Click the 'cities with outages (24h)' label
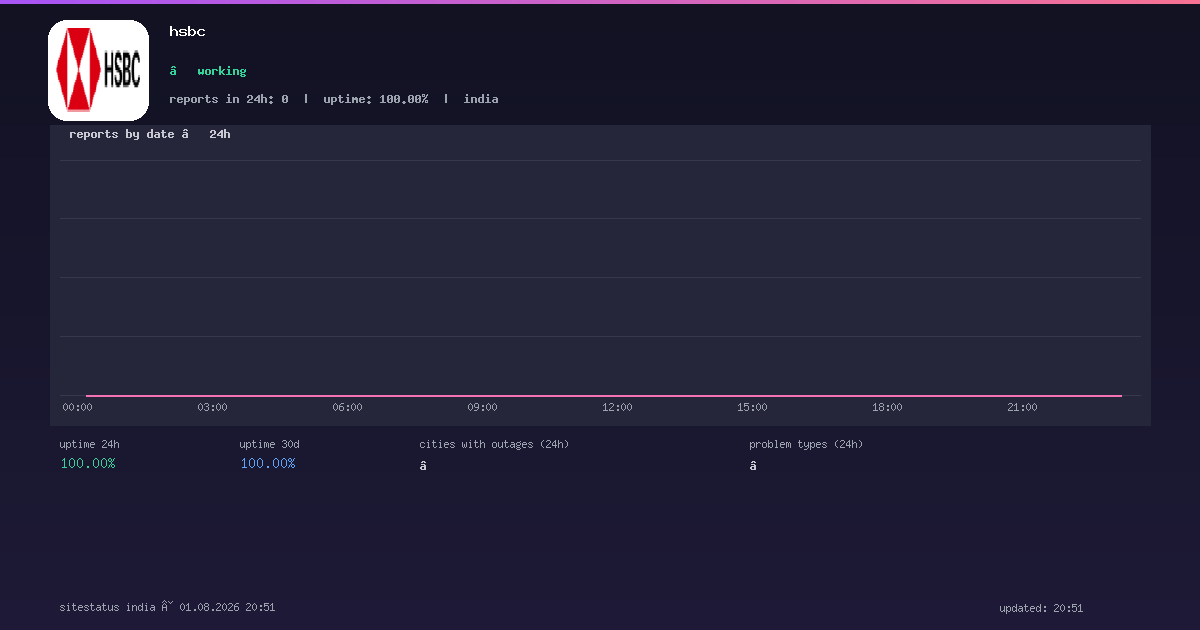Viewport: 1200px width, 630px height. point(494,444)
